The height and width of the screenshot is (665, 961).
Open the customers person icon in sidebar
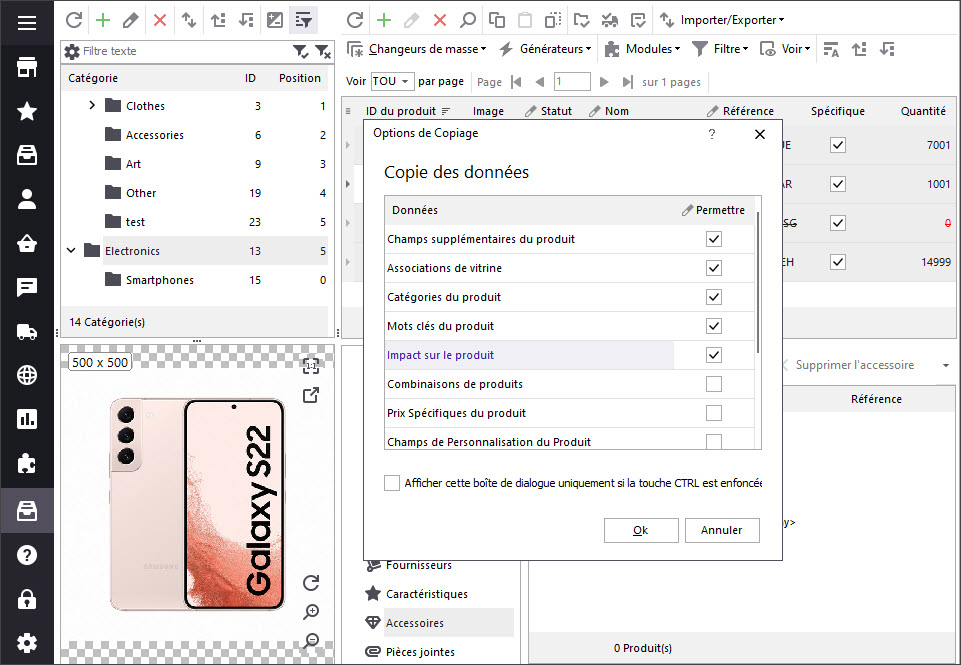[x=26, y=199]
